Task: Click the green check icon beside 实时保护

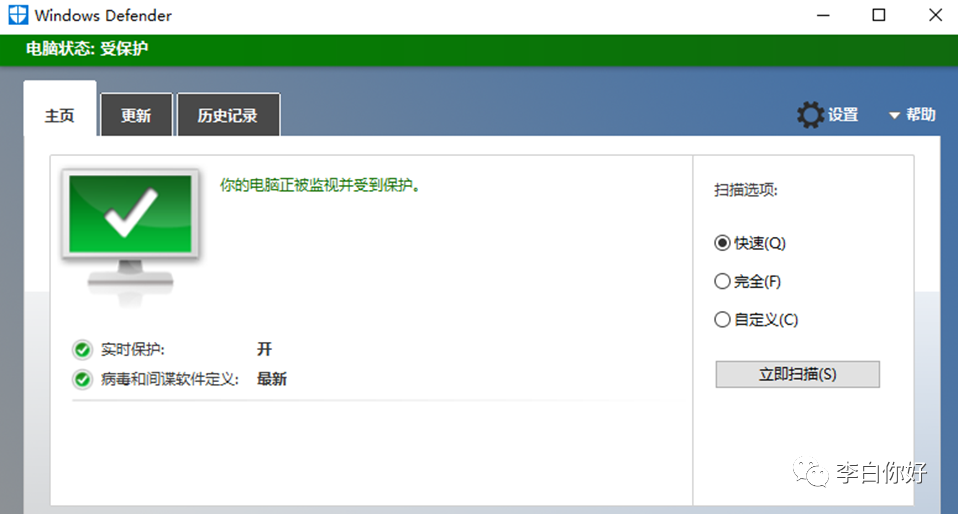Action: click(82, 350)
